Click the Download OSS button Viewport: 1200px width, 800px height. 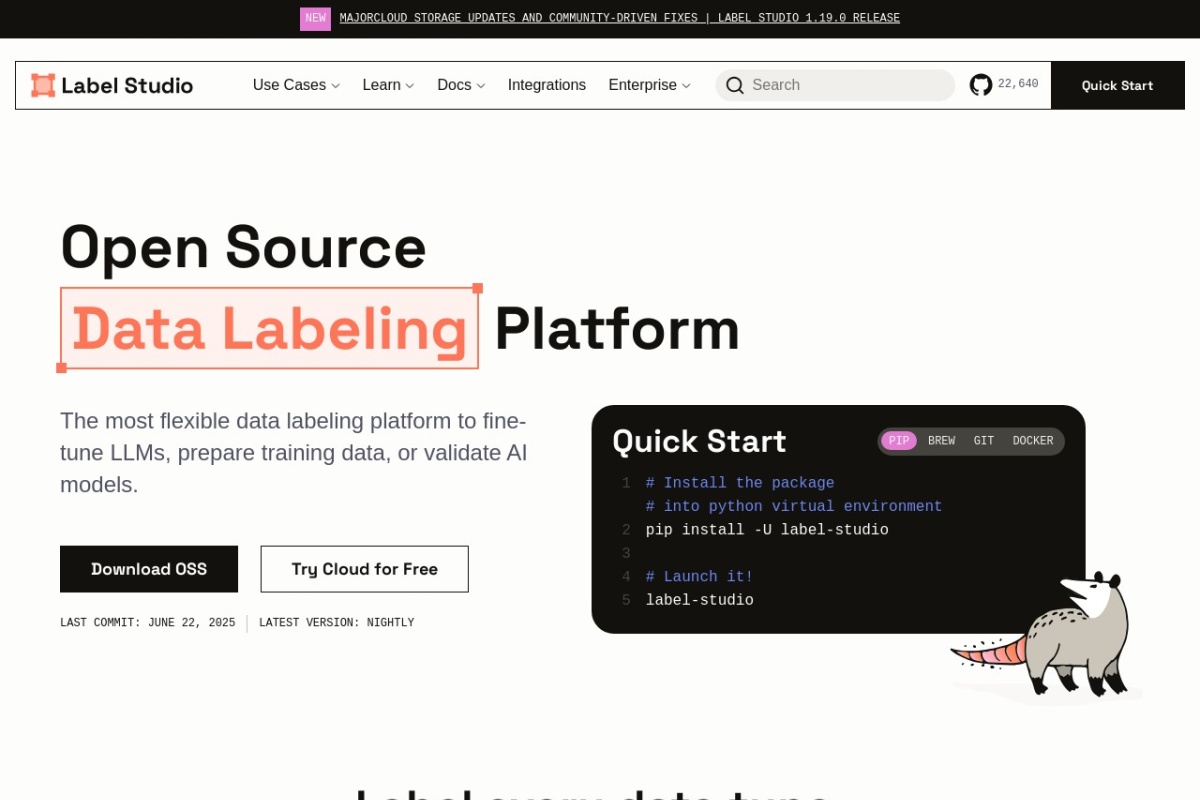(x=149, y=568)
